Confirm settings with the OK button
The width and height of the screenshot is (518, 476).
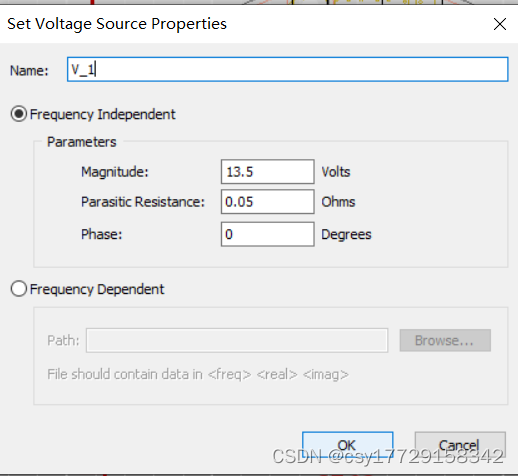point(348,445)
